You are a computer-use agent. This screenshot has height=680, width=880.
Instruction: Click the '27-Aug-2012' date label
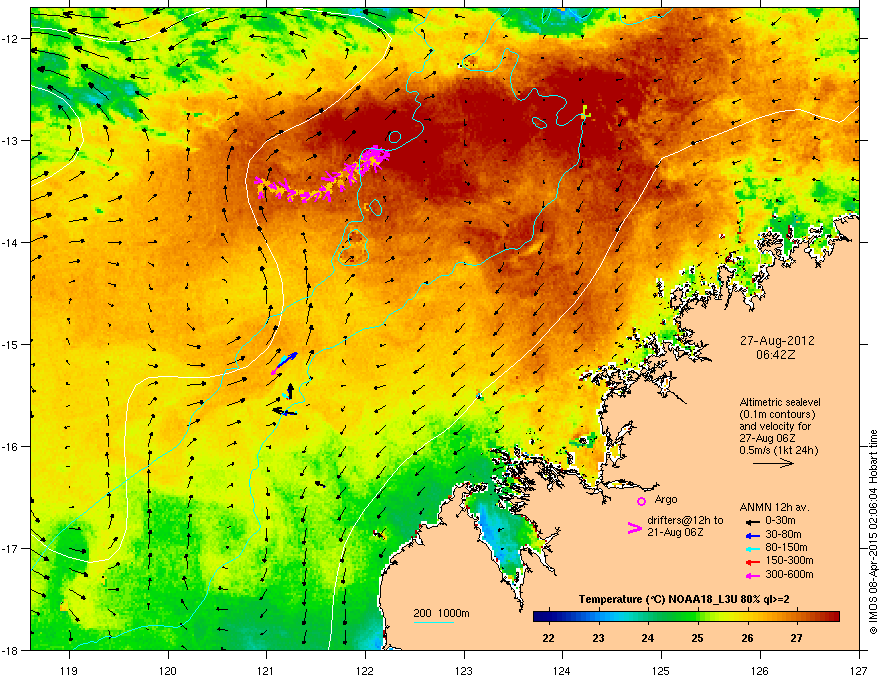tap(777, 341)
